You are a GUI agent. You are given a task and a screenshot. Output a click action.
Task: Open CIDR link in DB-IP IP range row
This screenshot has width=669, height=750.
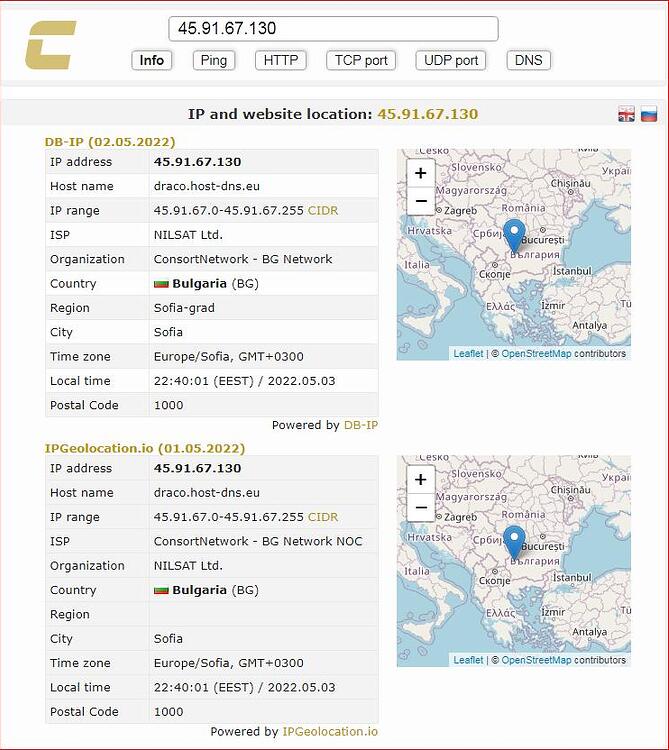click(323, 210)
